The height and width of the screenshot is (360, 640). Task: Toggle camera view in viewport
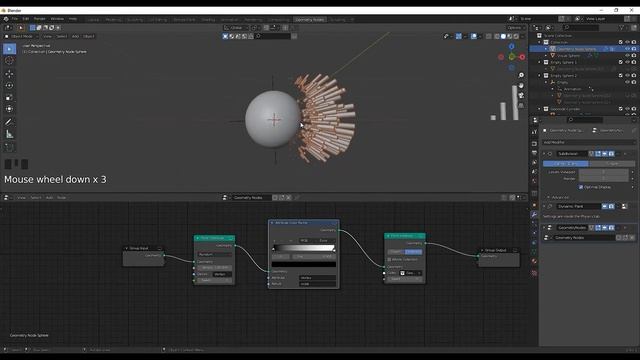(521, 96)
